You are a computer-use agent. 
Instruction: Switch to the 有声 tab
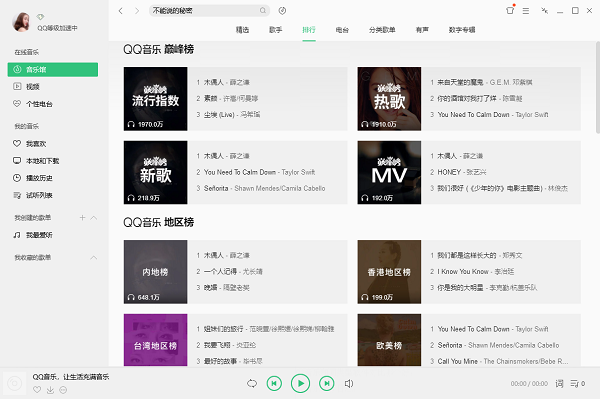(422, 30)
